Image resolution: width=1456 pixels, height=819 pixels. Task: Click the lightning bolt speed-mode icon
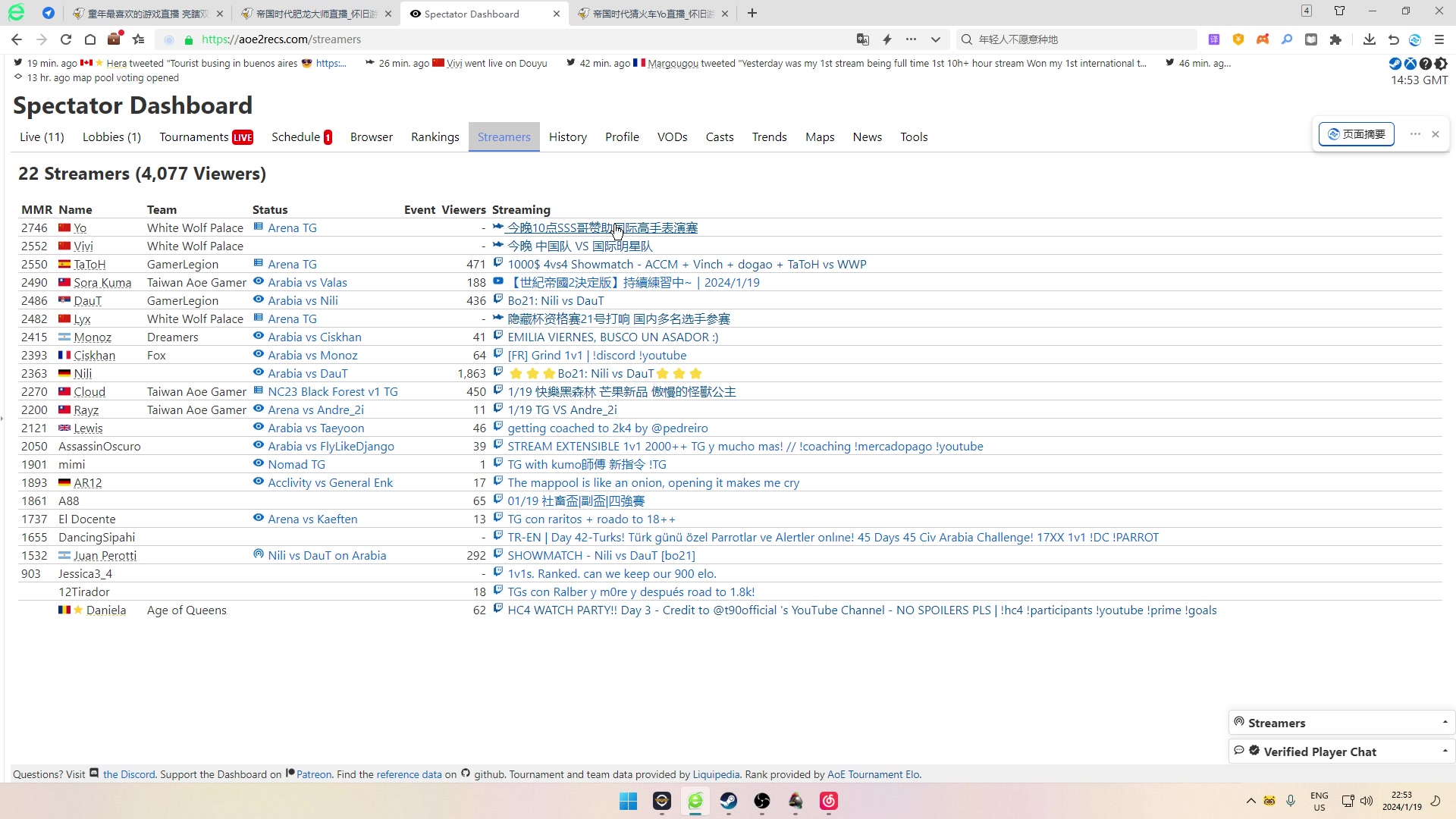pos(887,39)
